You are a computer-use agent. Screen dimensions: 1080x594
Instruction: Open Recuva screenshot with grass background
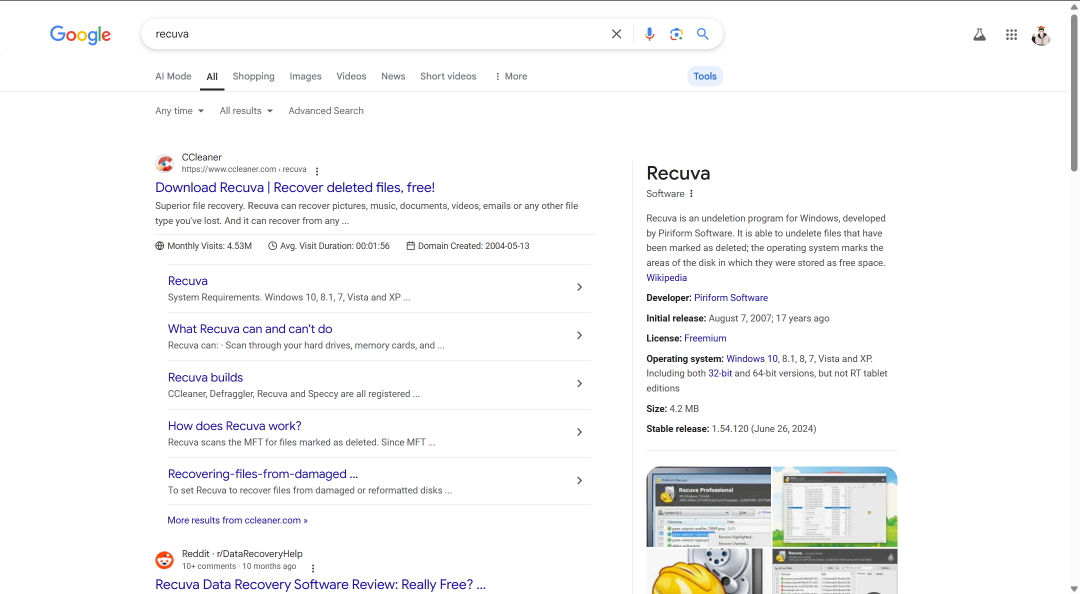coord(835,506)
